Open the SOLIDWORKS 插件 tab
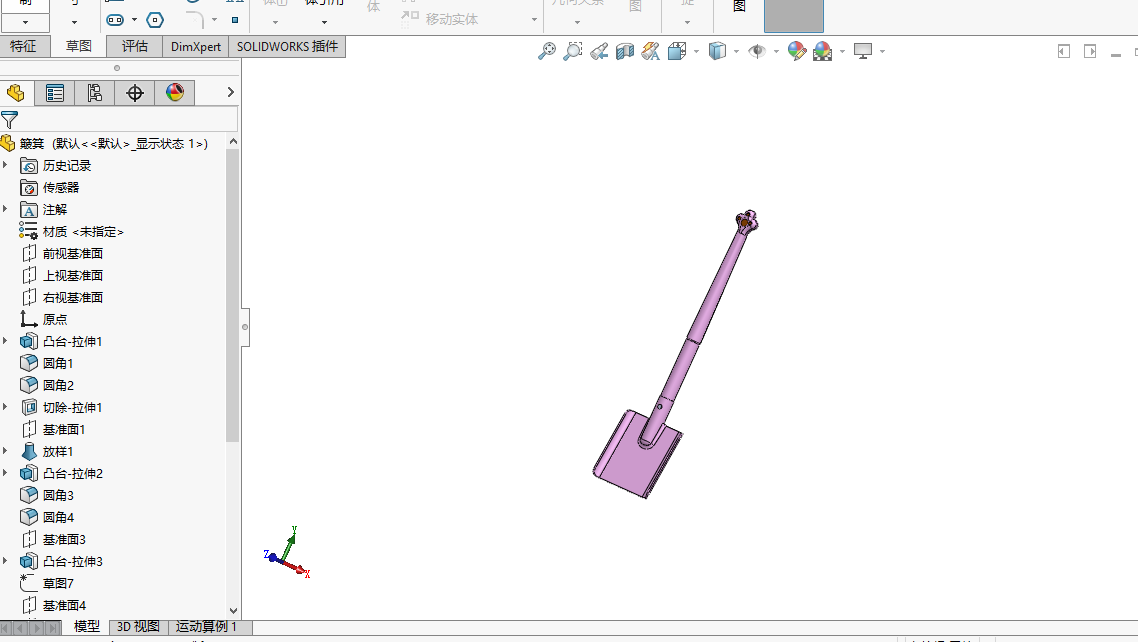This screenshot has height=642, width=1138. click(x=287, y=46)
